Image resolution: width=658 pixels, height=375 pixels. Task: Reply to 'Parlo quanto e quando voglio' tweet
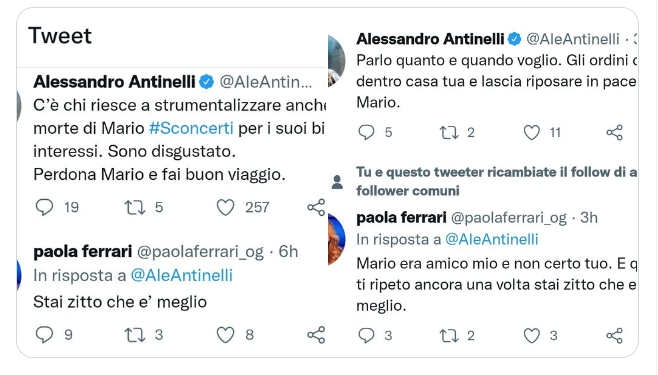pos(366,133)
